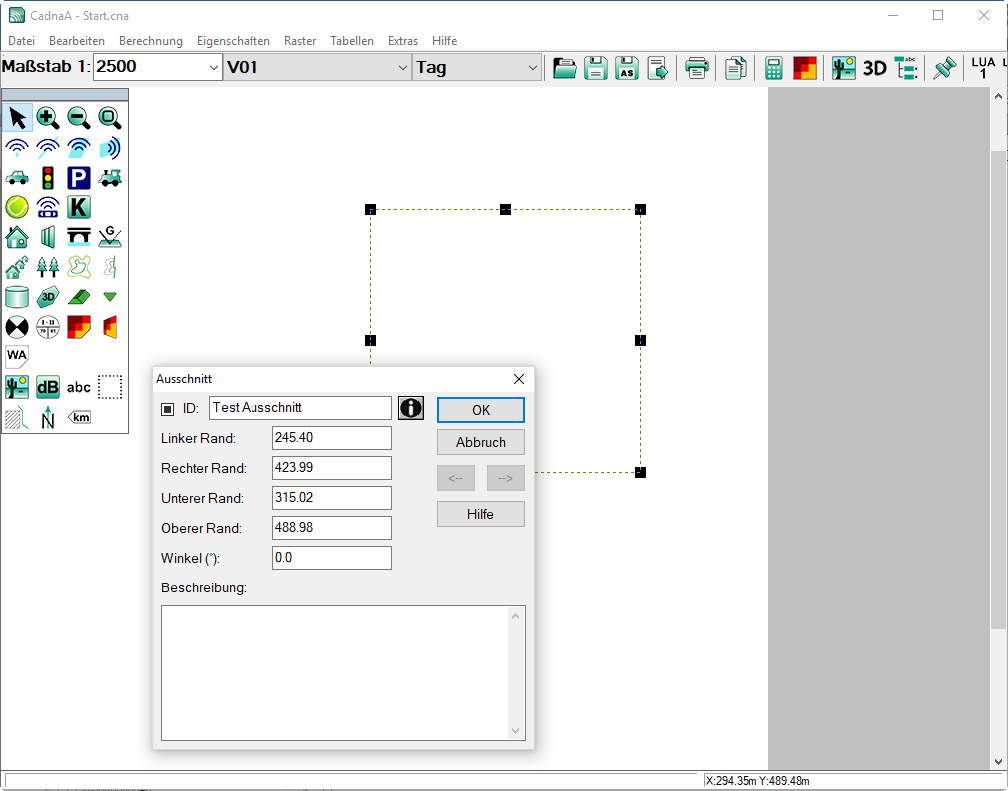Click the Oberer Rand input field

[x=332, y=528]
